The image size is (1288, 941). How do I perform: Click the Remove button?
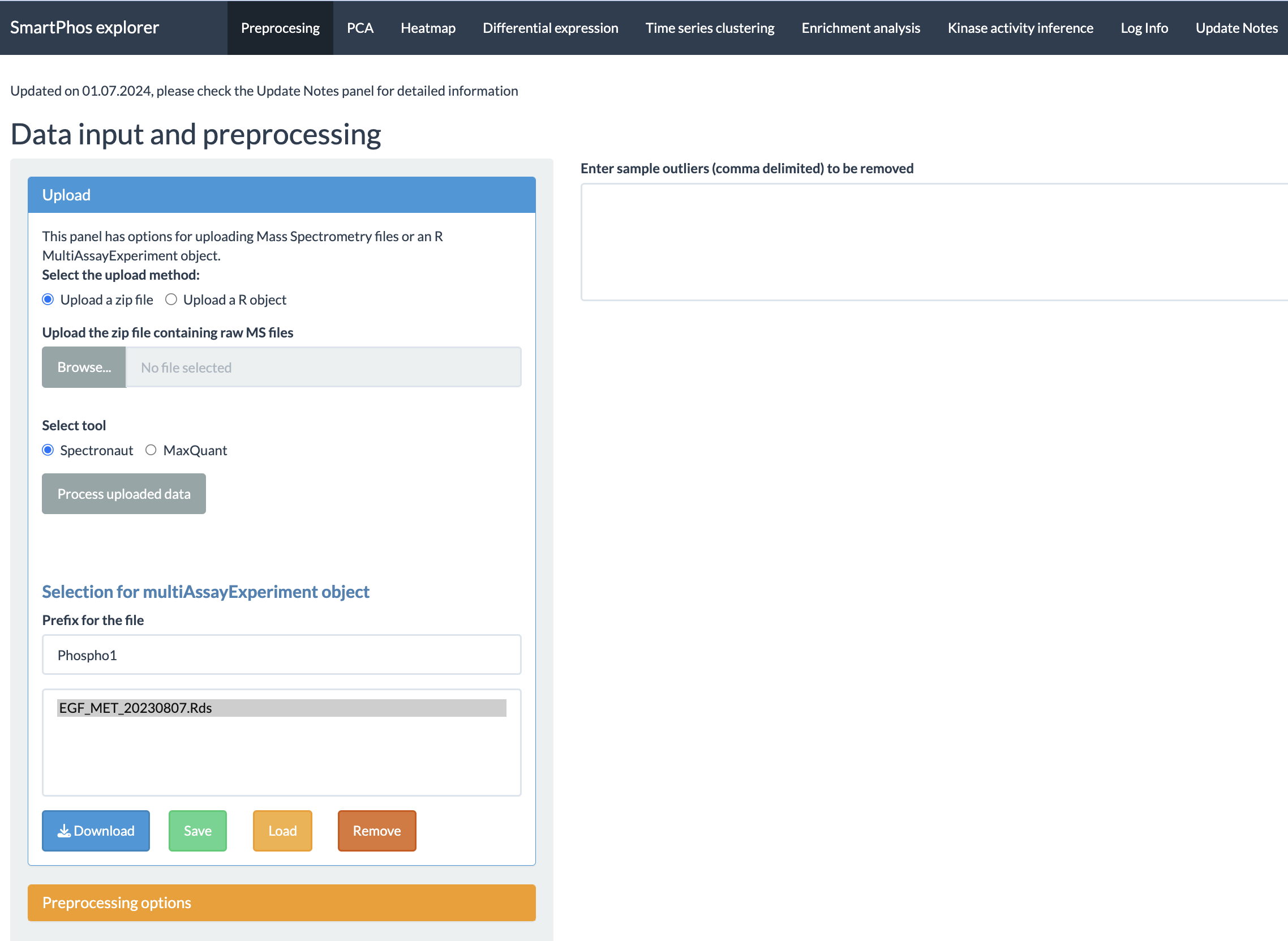(x=377, y=831)
